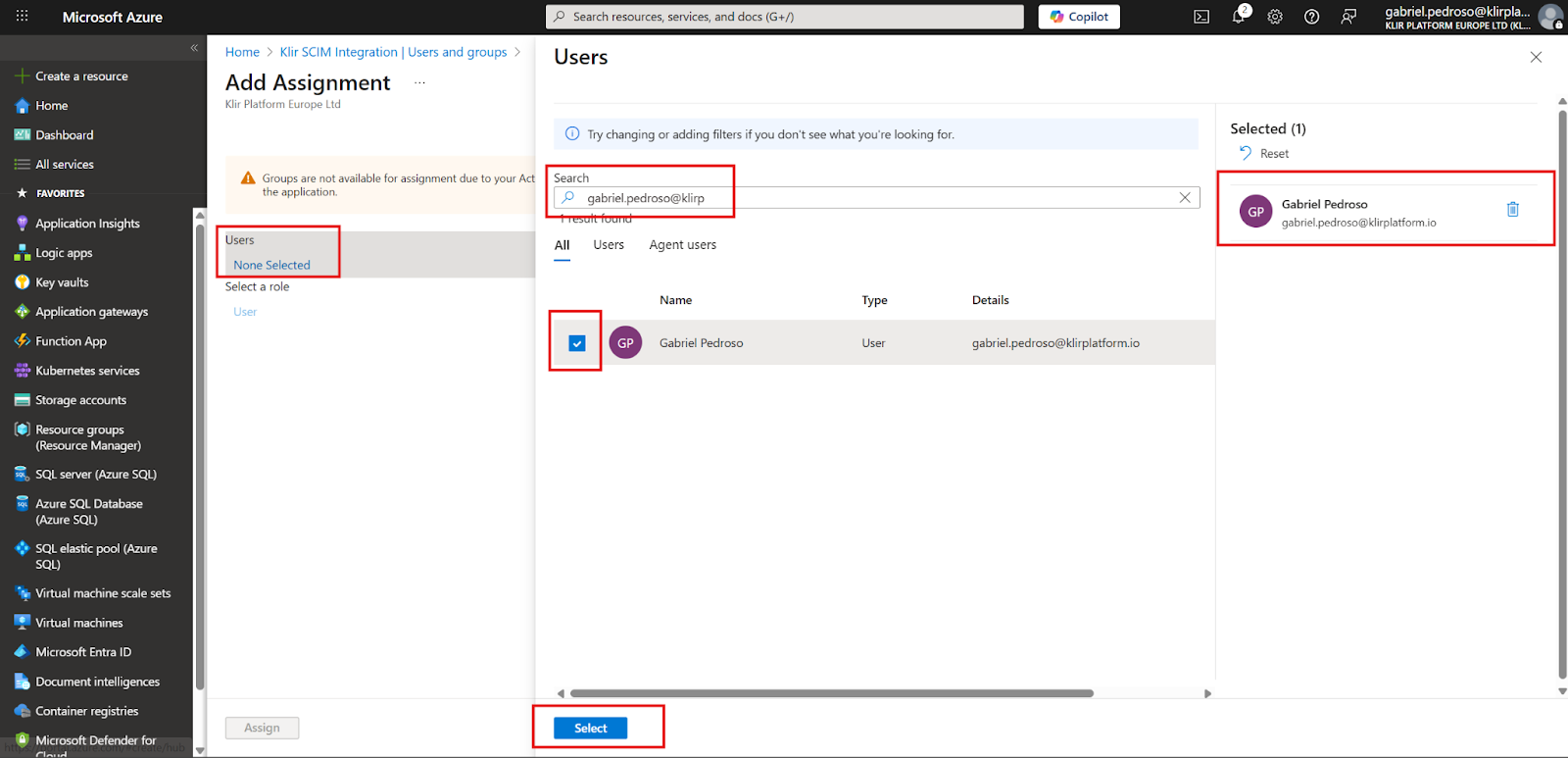1568x758 pixels.
Task: Open the portal waffle menu
Action: (22, 17)
